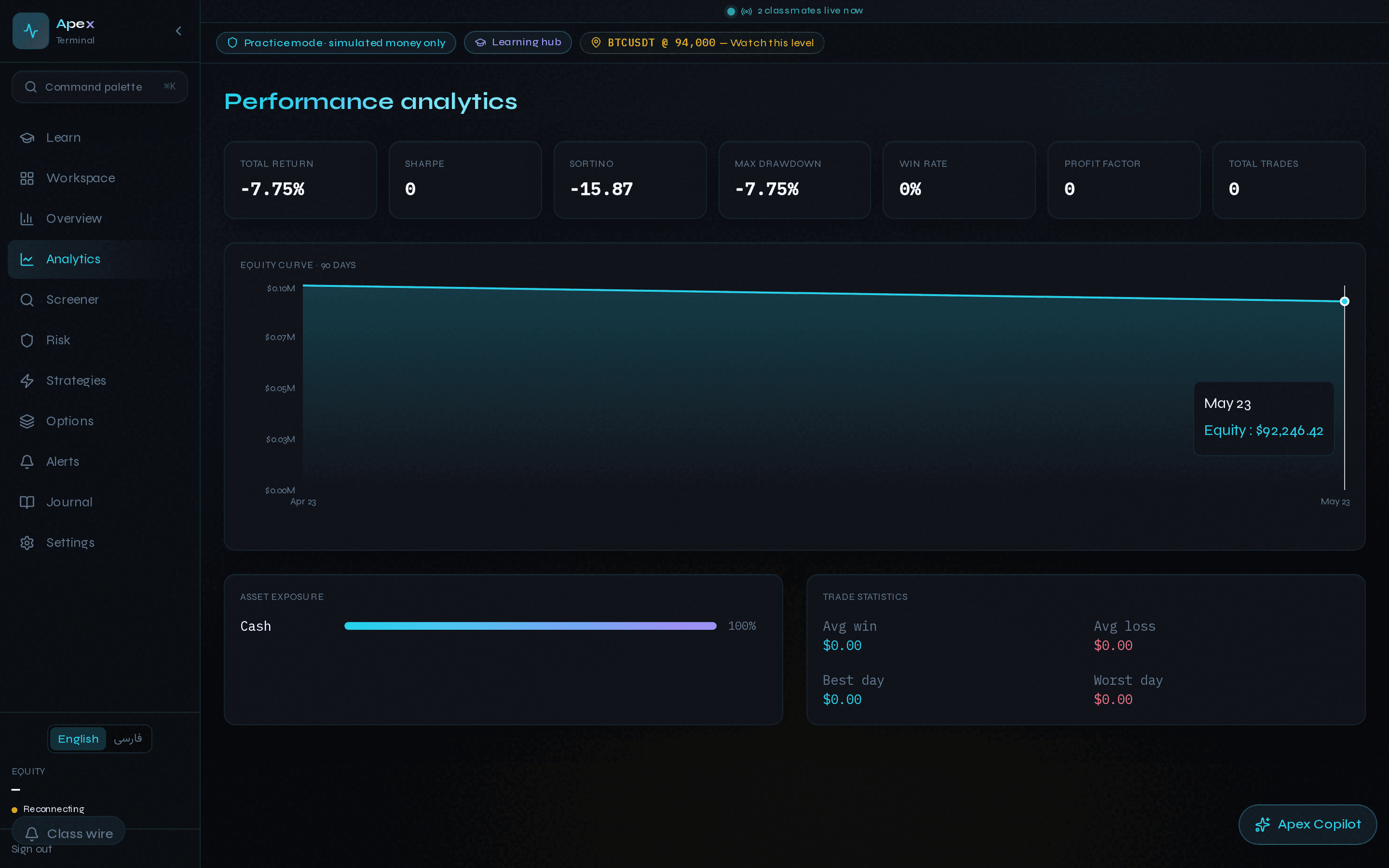Image resolution: width=1389 pixels, height=868 pixels.
Task: Open the Class wire button
Action: coord(68,831)
